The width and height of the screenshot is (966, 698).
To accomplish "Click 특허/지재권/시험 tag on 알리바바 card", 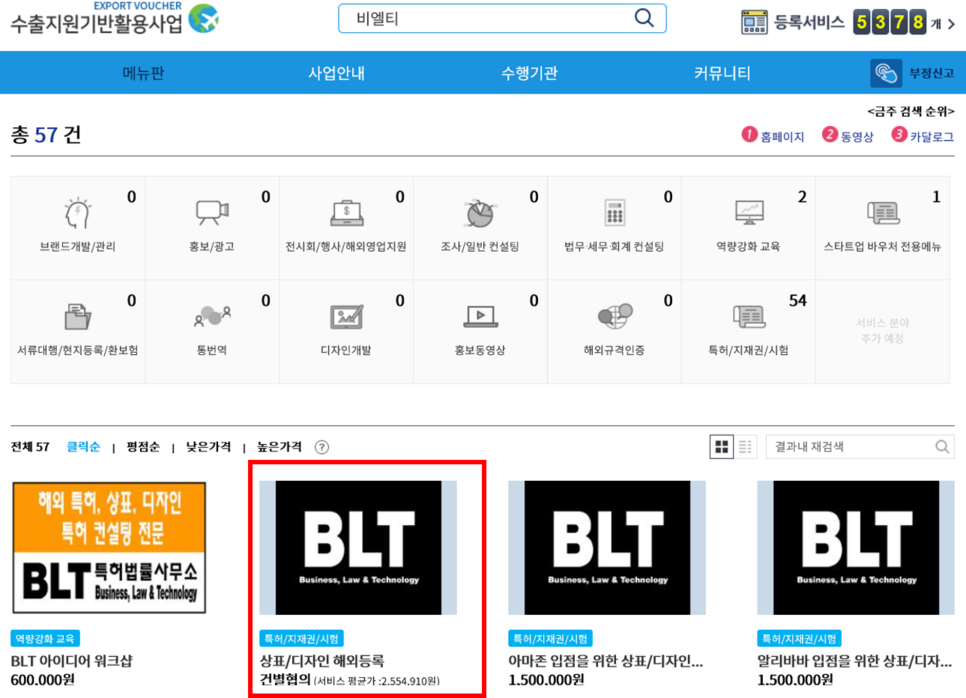I will pyautogui.click(x=799, y=638).
